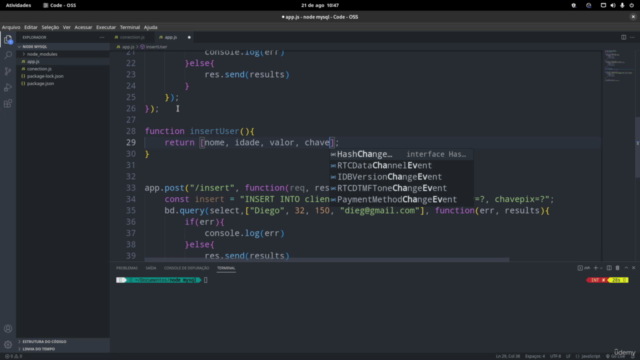Open the Extensions view icon
The width and height of the screenshot is (640, 360).
coord(8,103)
